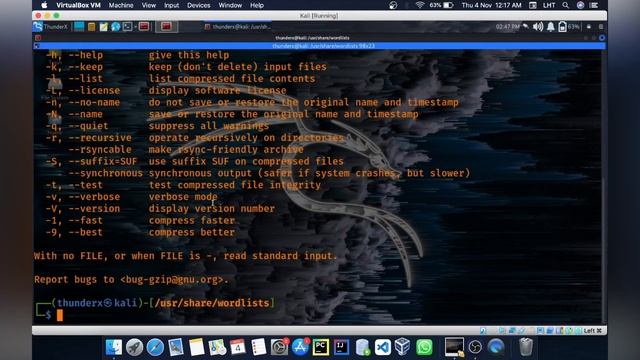Viewport: 640px width, 360px height.
Task: Open the terminal emulator launcher in Kali panel
Action: tap(127, 27)
